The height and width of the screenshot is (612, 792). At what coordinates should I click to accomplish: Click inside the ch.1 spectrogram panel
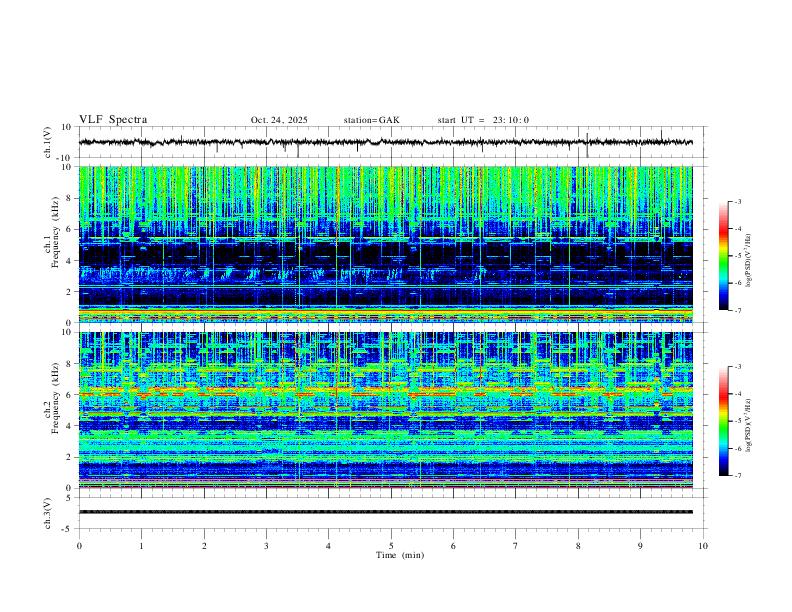tap(386, 244)
